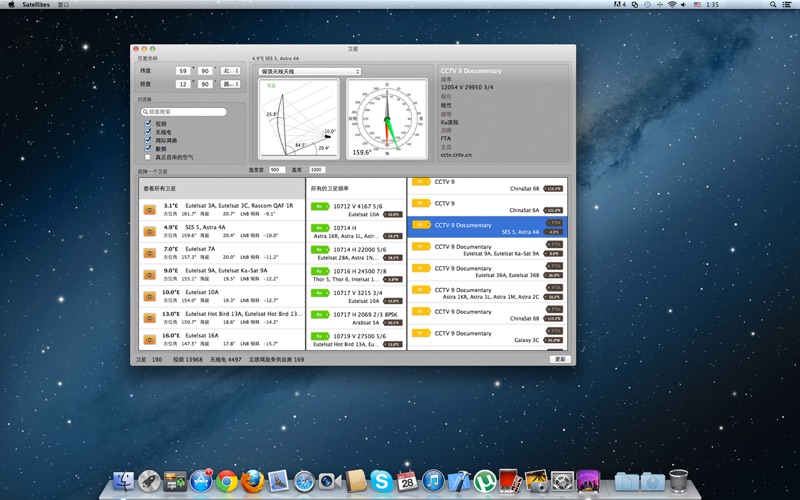Open Launchpad from the dock
This screenshot has height=500, width=800.
(x=149, y=481)
